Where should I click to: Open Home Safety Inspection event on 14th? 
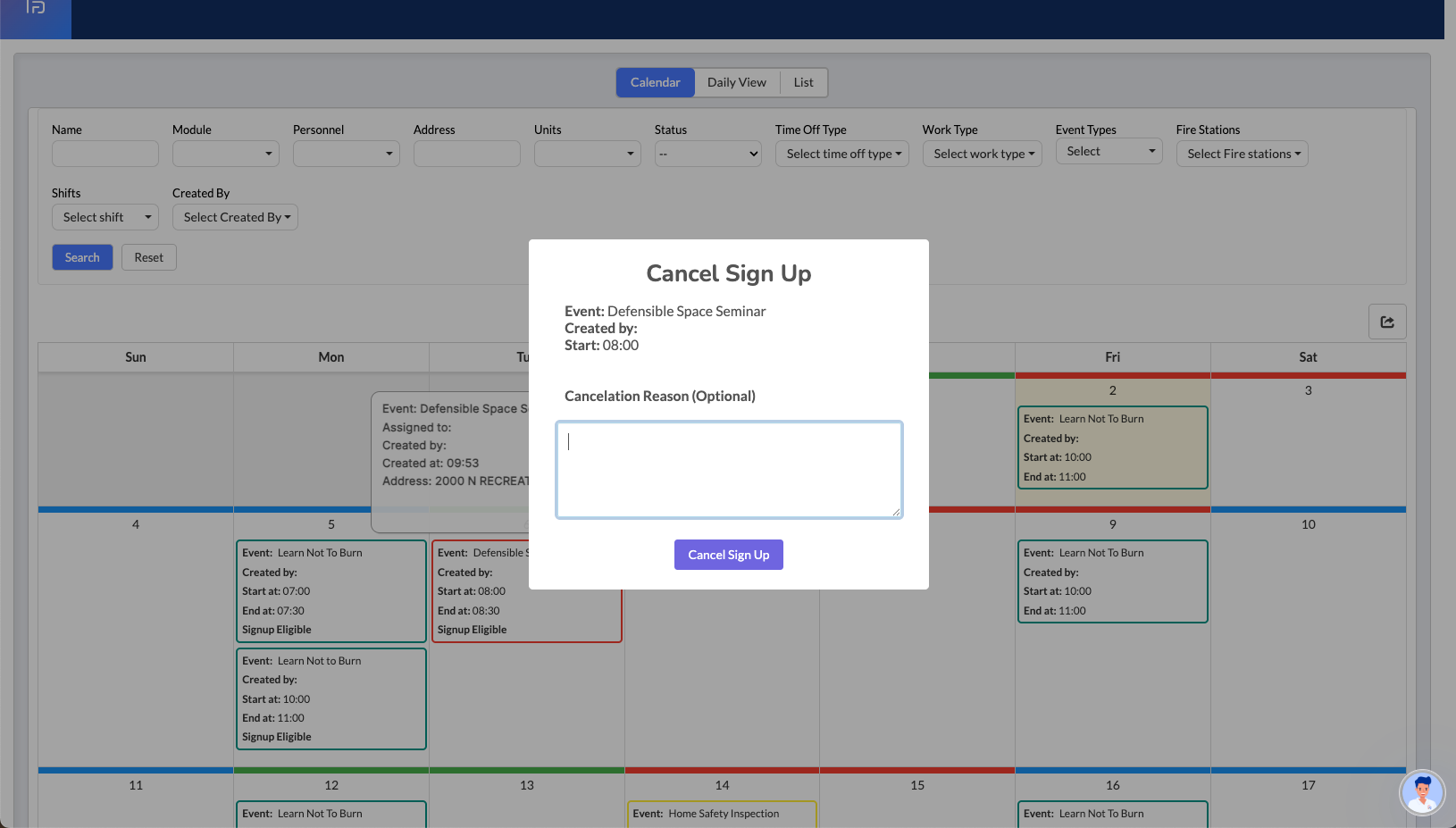point(722,814)
